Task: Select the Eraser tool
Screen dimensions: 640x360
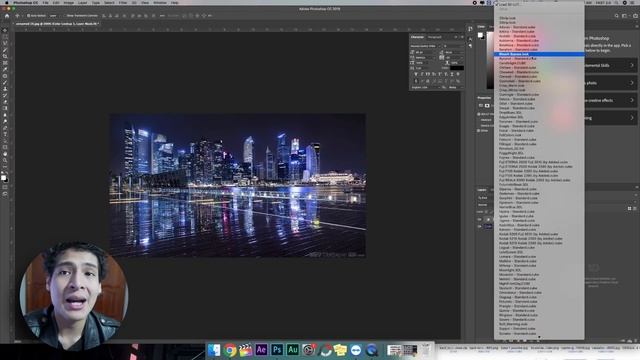Action: [5, 102]
